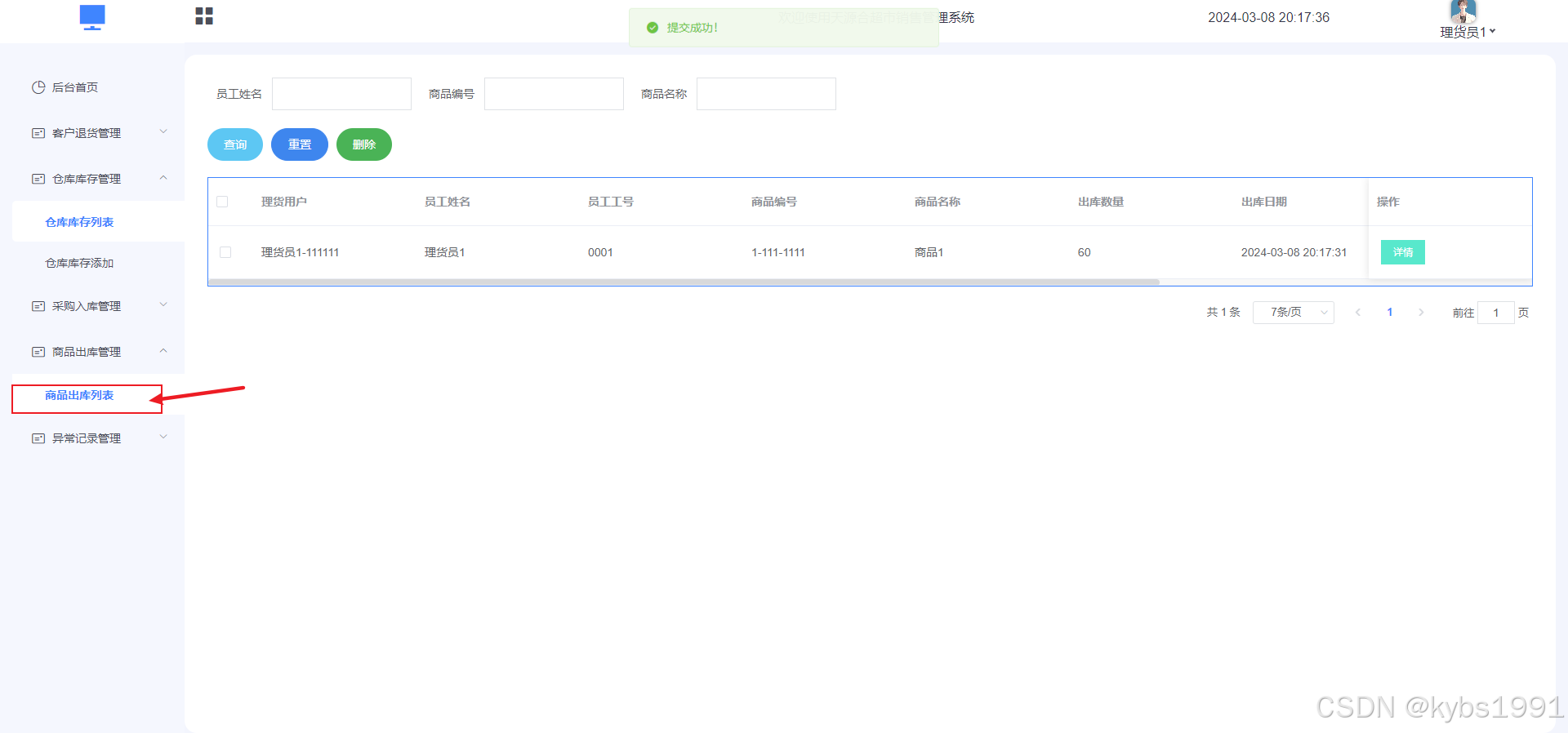Click the user avatar picture

(1463, 11)
